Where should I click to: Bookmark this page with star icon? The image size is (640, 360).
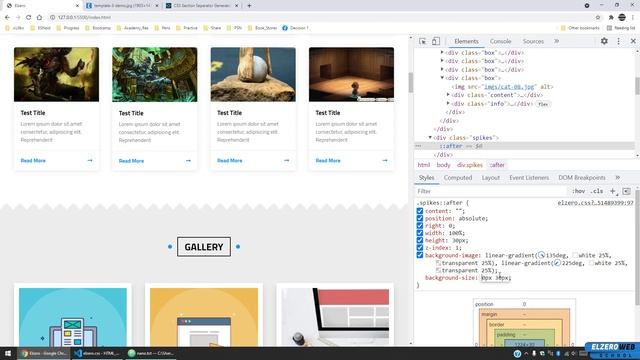(x=598, y=18)
